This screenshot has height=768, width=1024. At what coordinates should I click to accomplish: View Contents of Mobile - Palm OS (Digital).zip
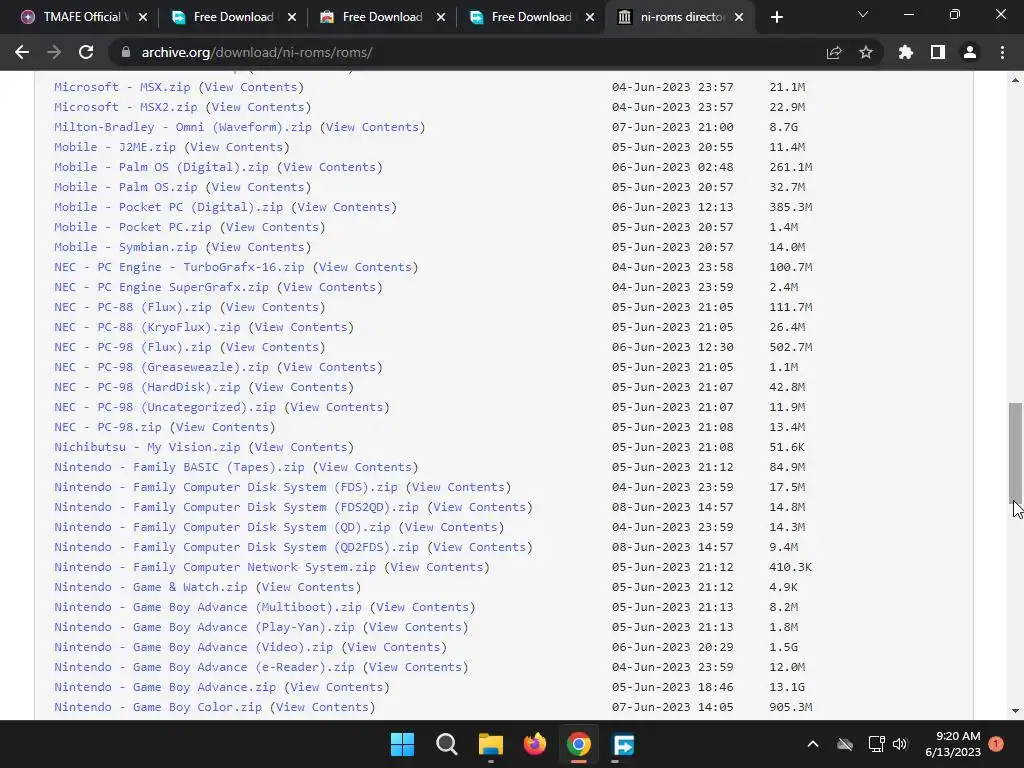330,167
